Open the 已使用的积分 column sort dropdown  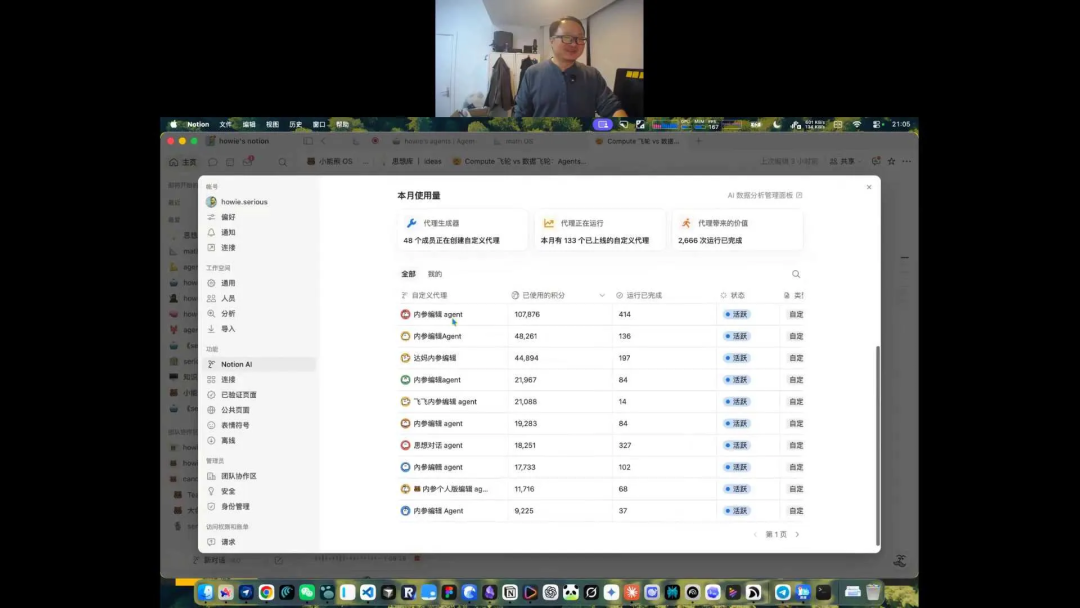(x=601, y=295)
